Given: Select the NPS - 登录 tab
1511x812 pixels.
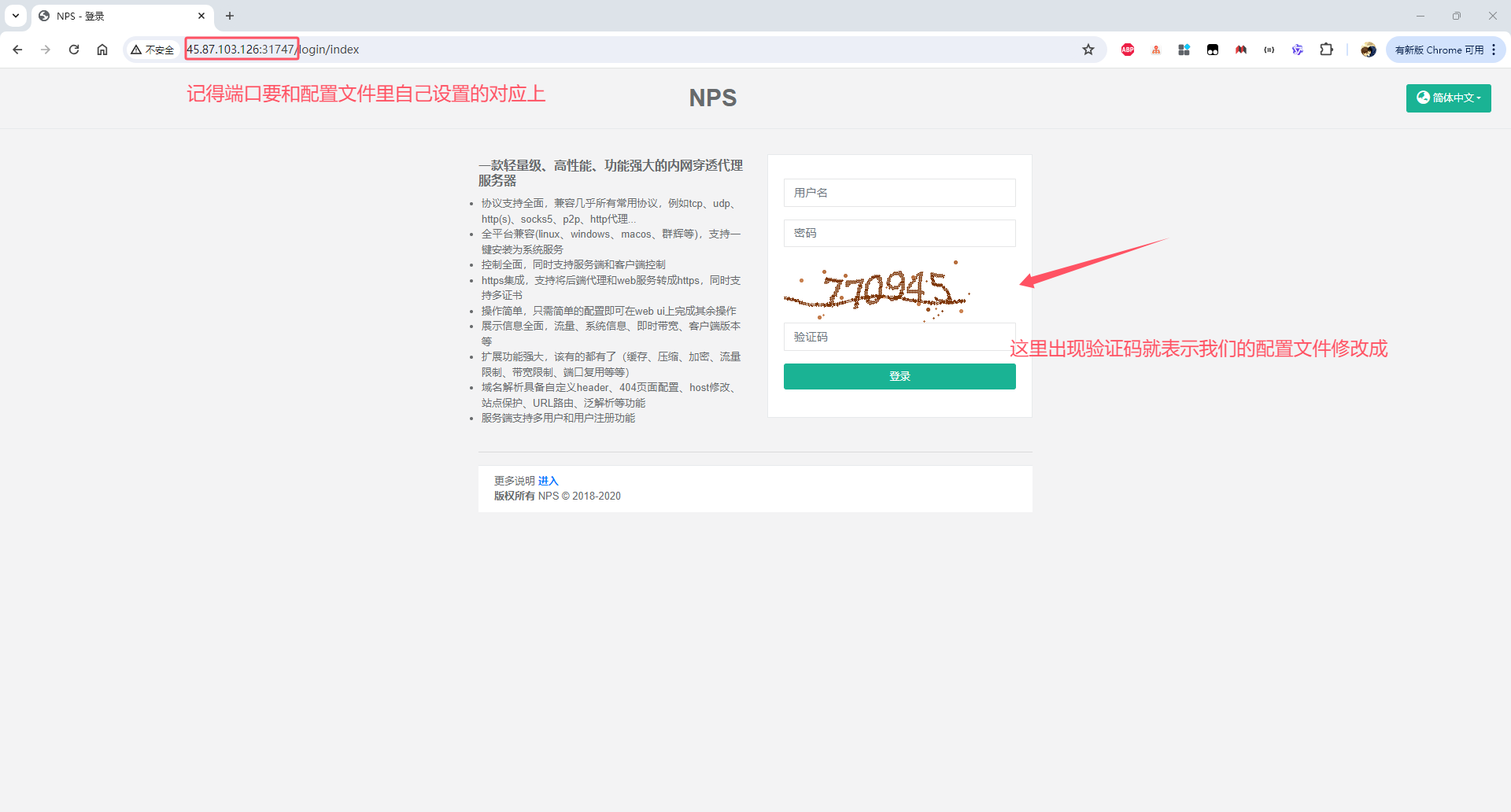Looking at the screenshot, I should click(118, 16).
